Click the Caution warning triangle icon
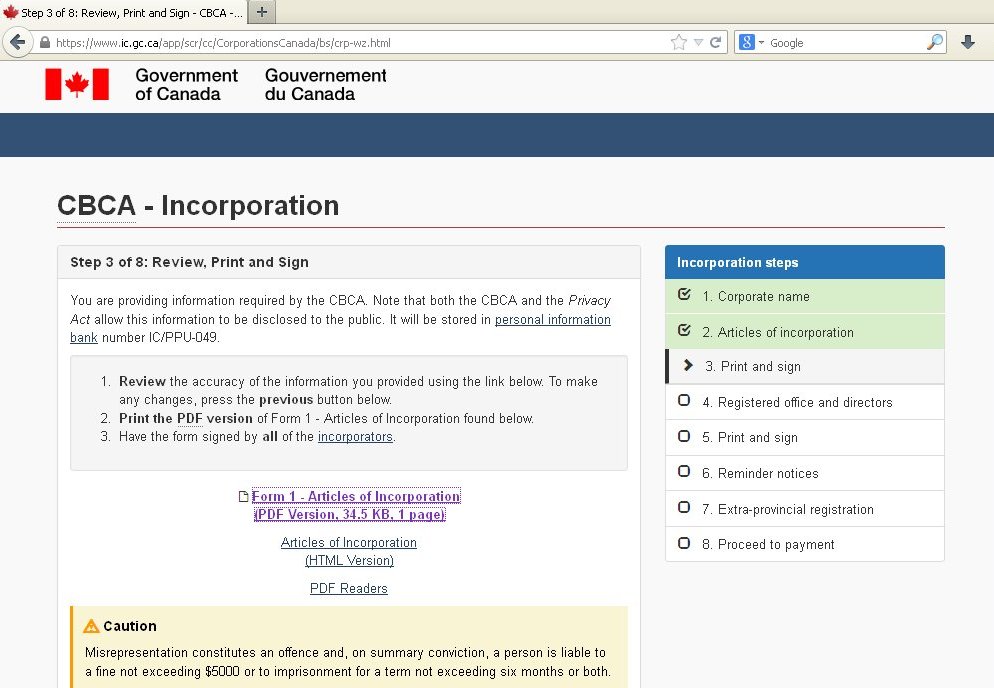Image resolution: width=994 pixels, height=688 pixels. click(93, 625)
